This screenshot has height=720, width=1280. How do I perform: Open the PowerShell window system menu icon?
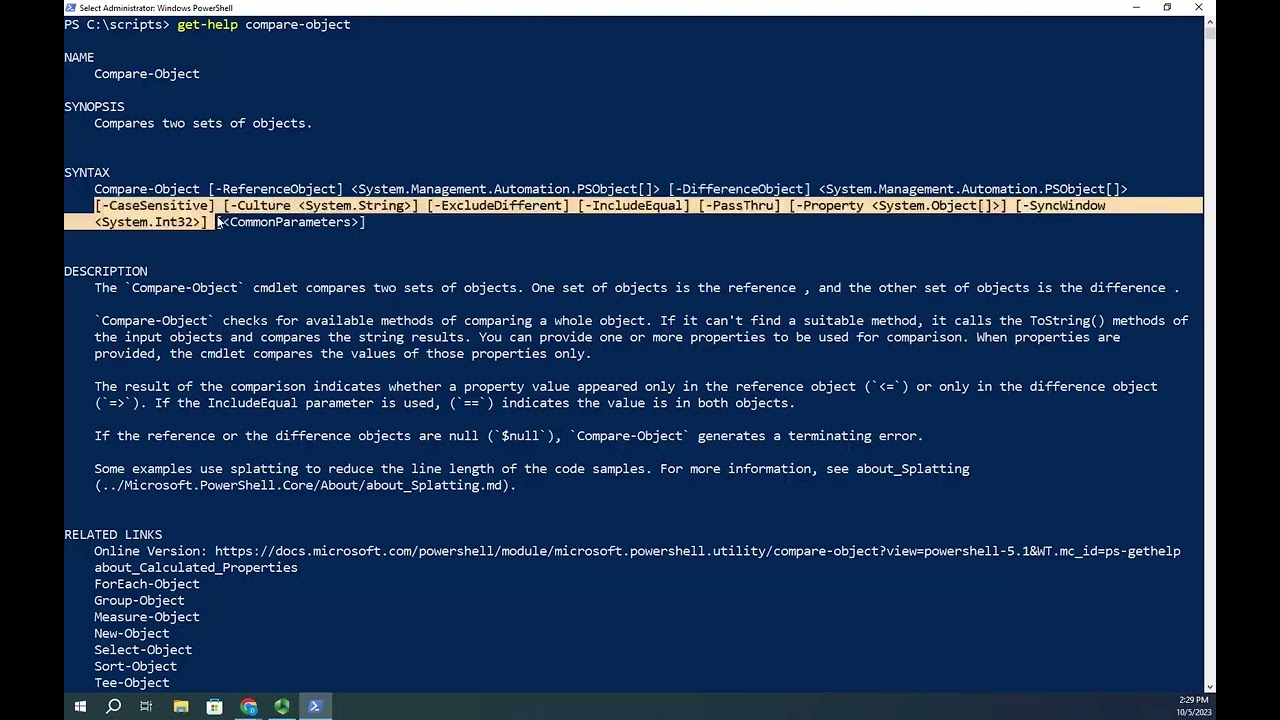pos(71,8)
